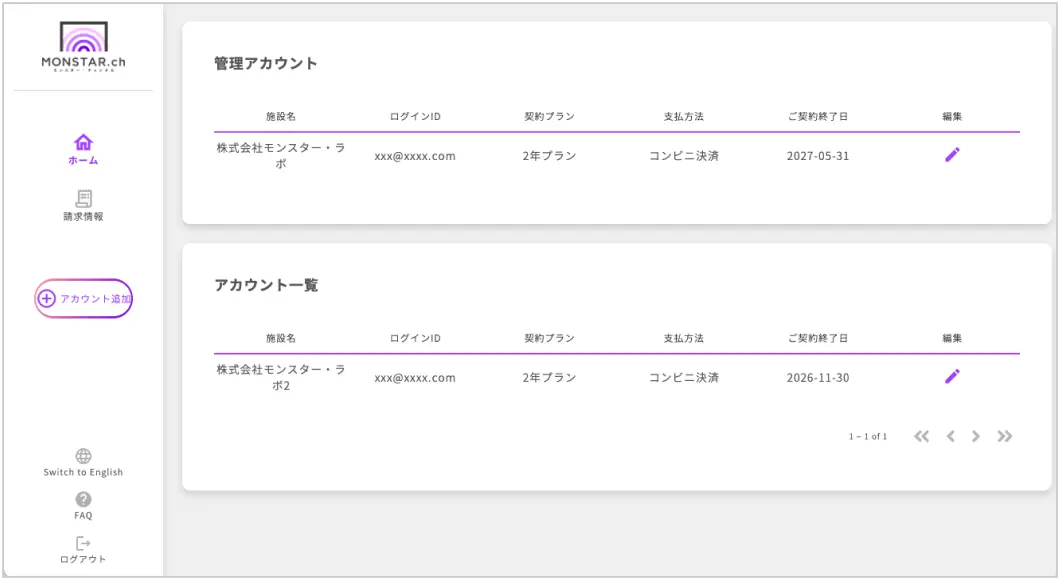Open the ホーム home icon
The image size is (1060, 580).
pyautogui.click(x=83, y=142)
